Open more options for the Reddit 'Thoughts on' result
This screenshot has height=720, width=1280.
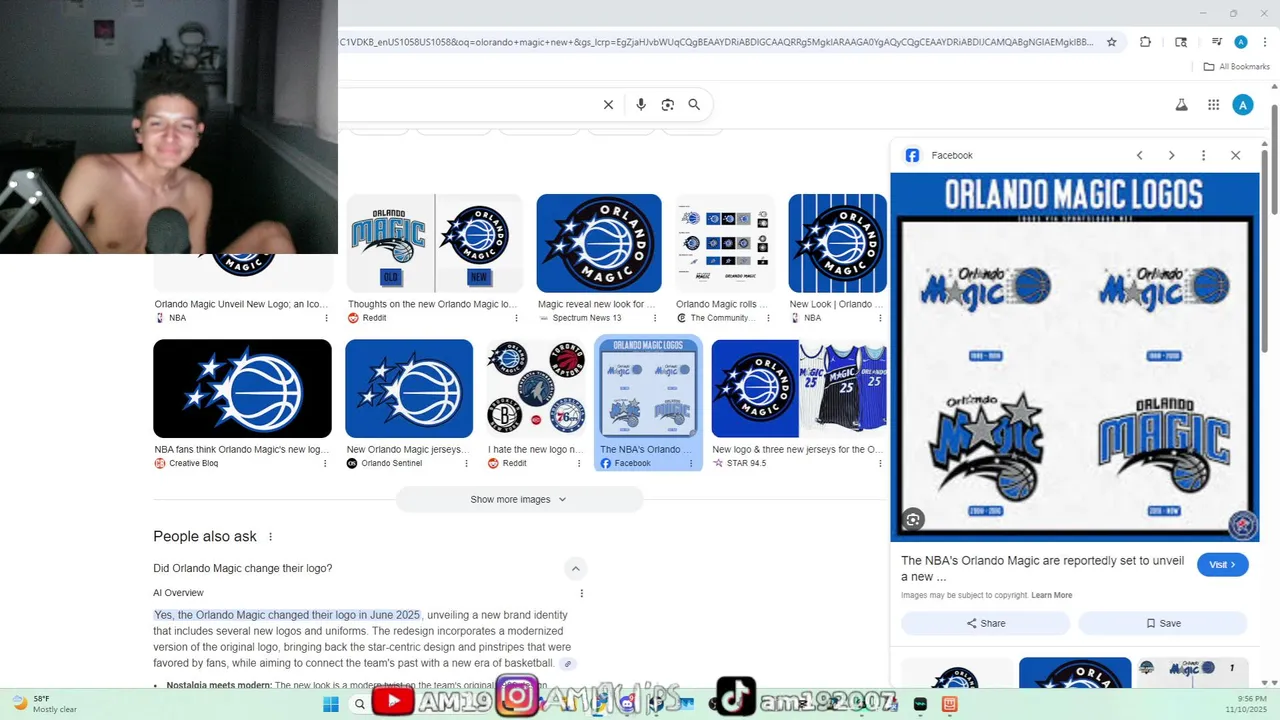point(516,318)
